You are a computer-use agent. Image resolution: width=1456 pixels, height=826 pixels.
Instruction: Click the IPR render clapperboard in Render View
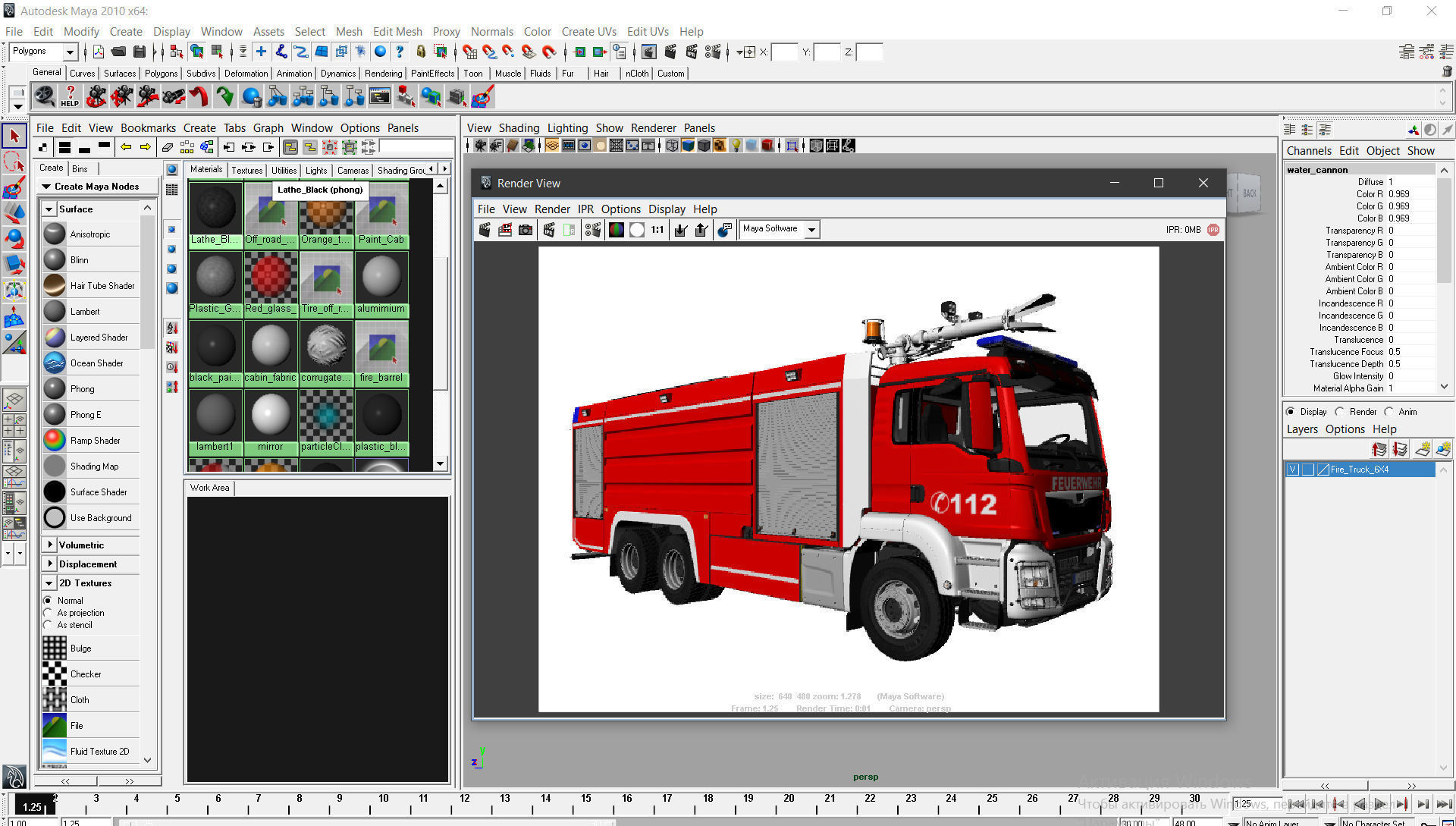click(x=549, y=230)
